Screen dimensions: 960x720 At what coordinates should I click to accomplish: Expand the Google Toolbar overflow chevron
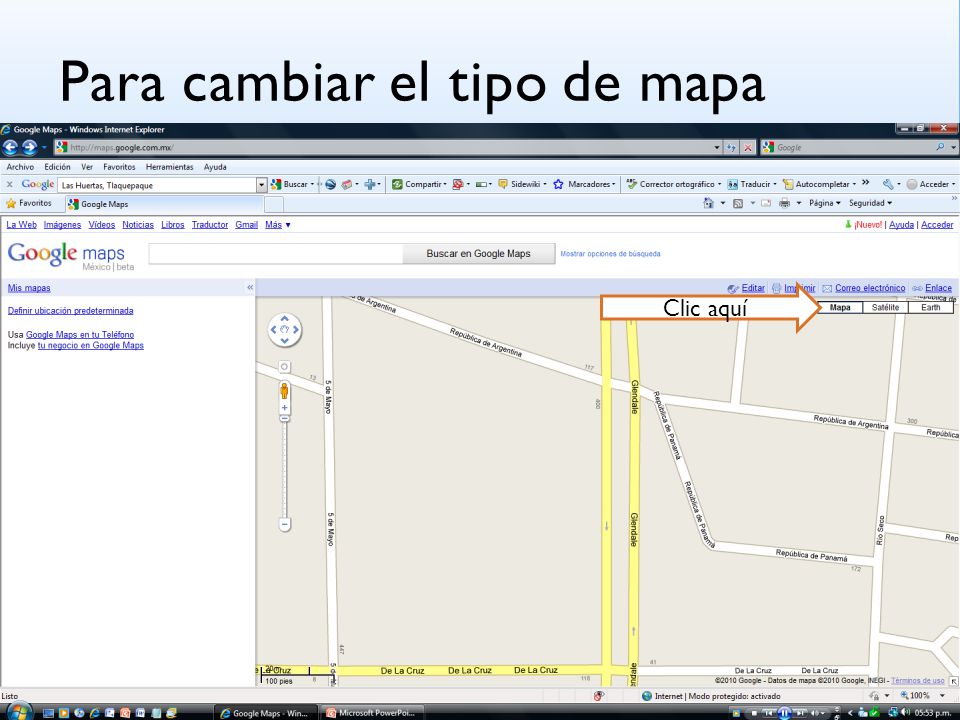(x=866, y=182)
